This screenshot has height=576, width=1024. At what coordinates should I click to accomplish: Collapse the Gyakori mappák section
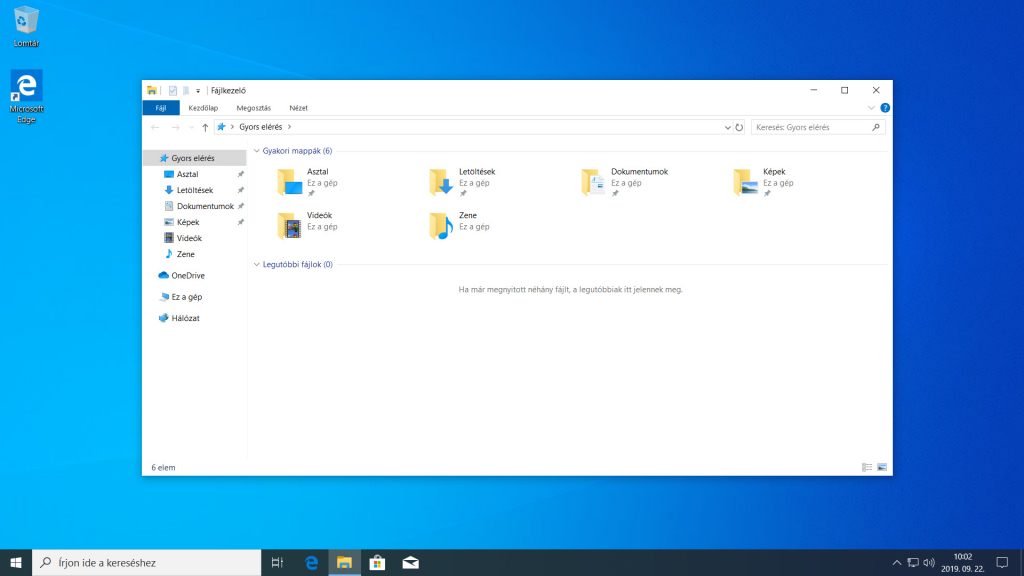tap(257, 151)
